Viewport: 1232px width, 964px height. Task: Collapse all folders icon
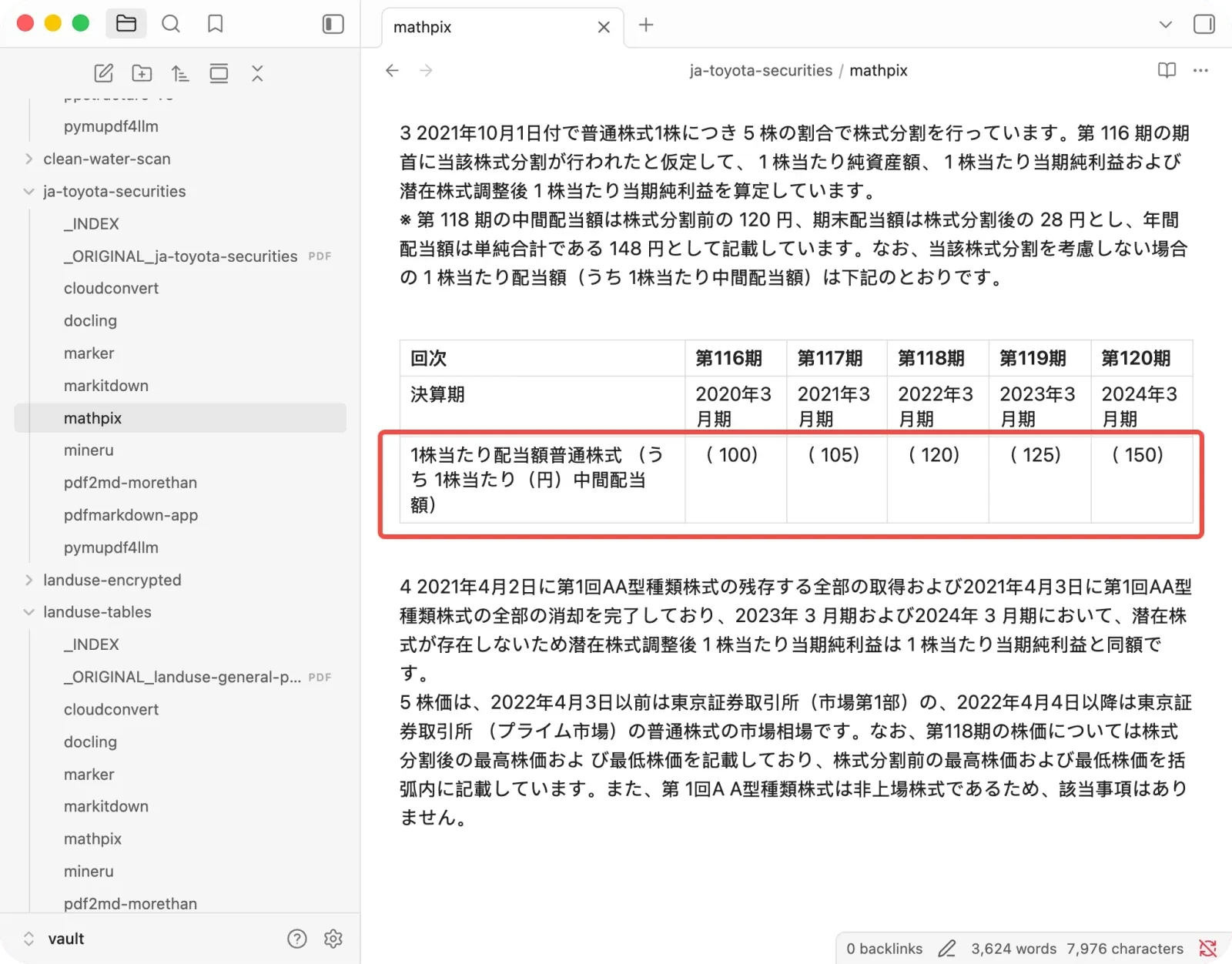[257, 73]
